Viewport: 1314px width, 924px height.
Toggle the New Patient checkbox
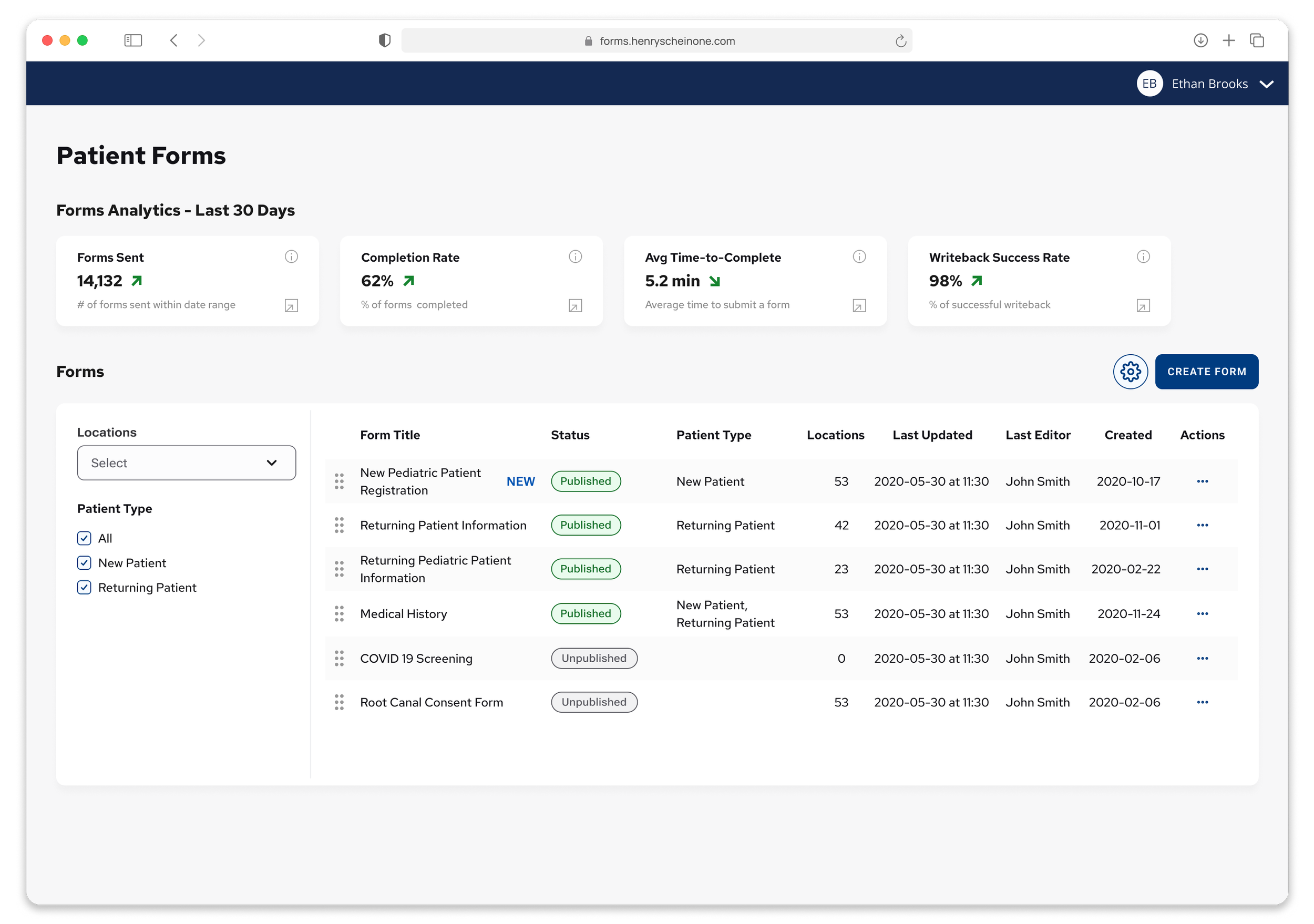pos(84,563)
